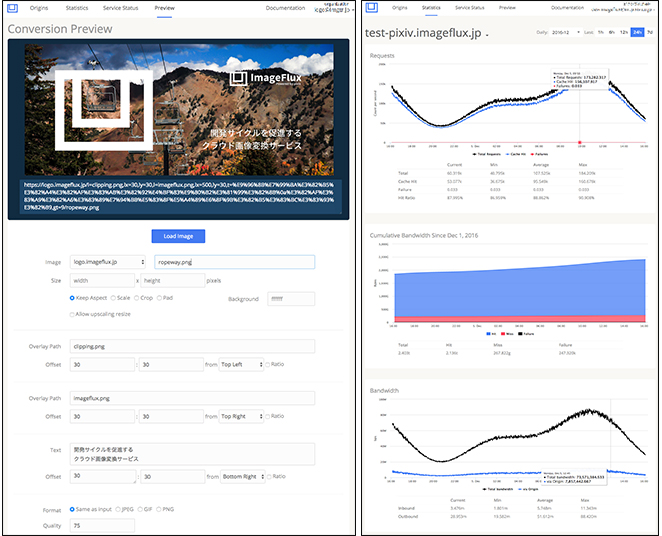Select Crop radio option
Image resolution: width=662 pixels, height=536 pixels.
136,298
